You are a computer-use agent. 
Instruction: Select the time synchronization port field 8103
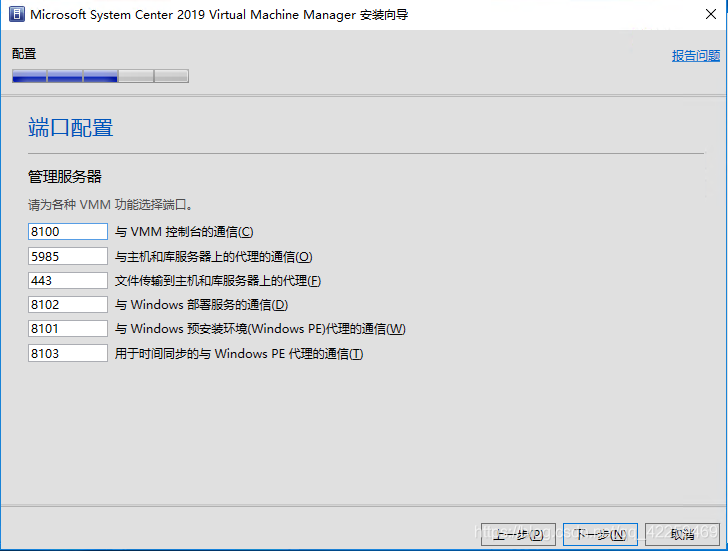click(x=68, y=353)
